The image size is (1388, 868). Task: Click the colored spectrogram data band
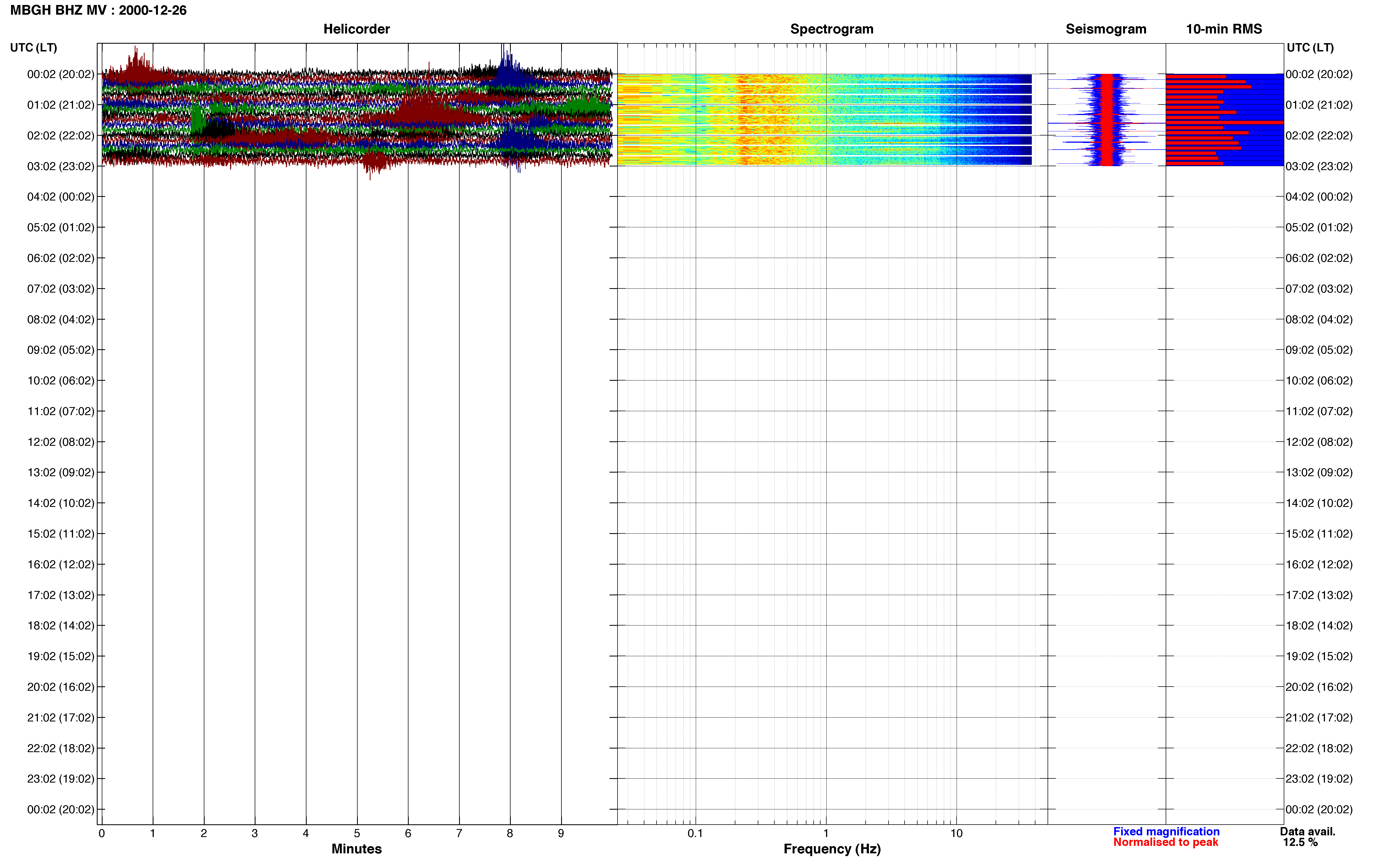[x=824, y=119]
